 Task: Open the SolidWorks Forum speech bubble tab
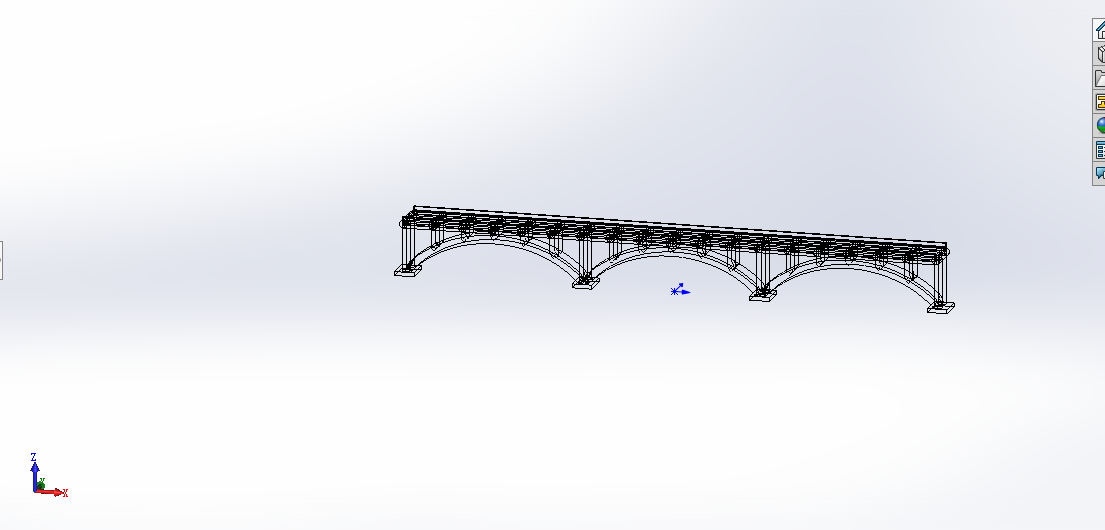(1099, 173)
